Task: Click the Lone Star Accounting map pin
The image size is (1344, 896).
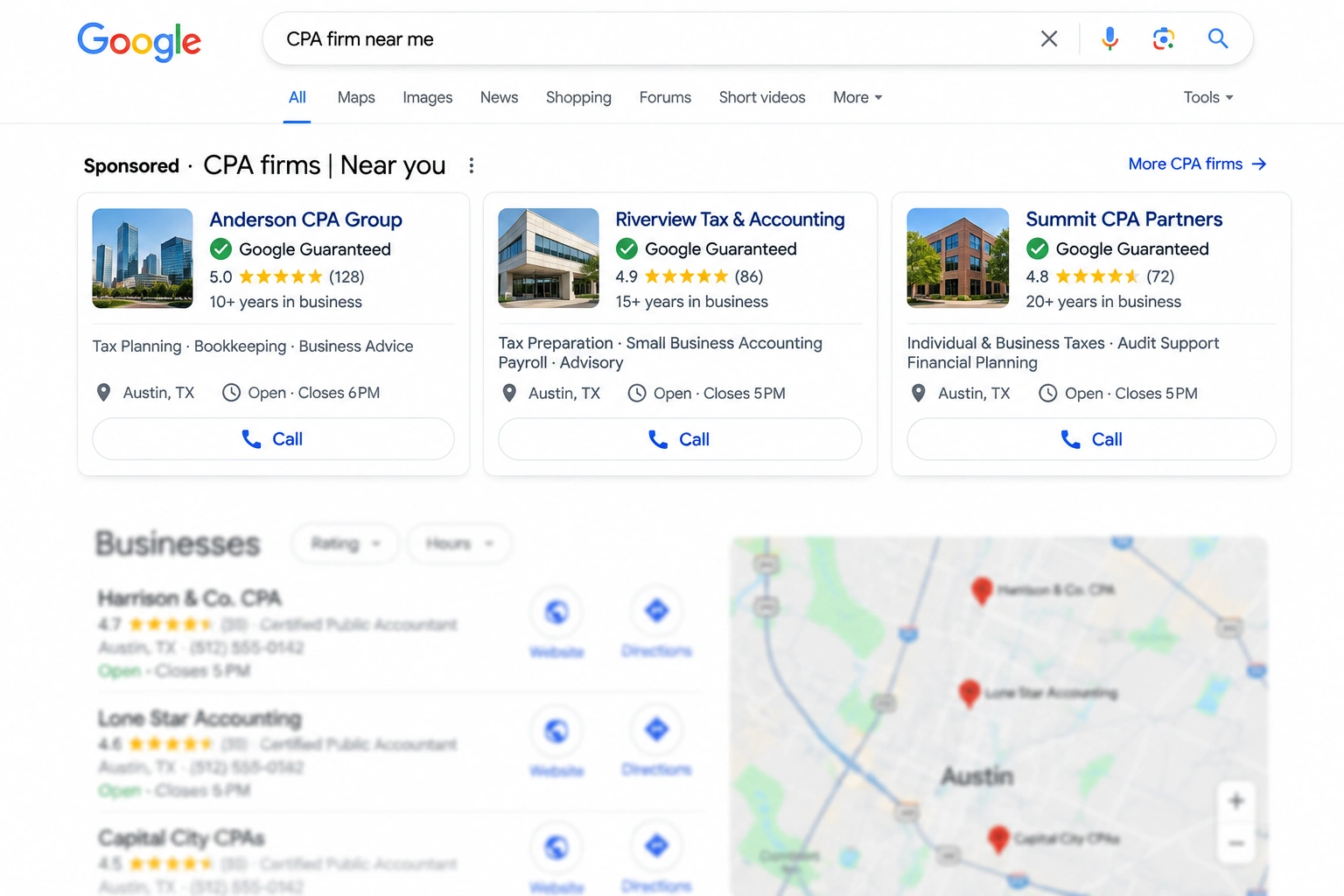Action: (x=969, y=693)
